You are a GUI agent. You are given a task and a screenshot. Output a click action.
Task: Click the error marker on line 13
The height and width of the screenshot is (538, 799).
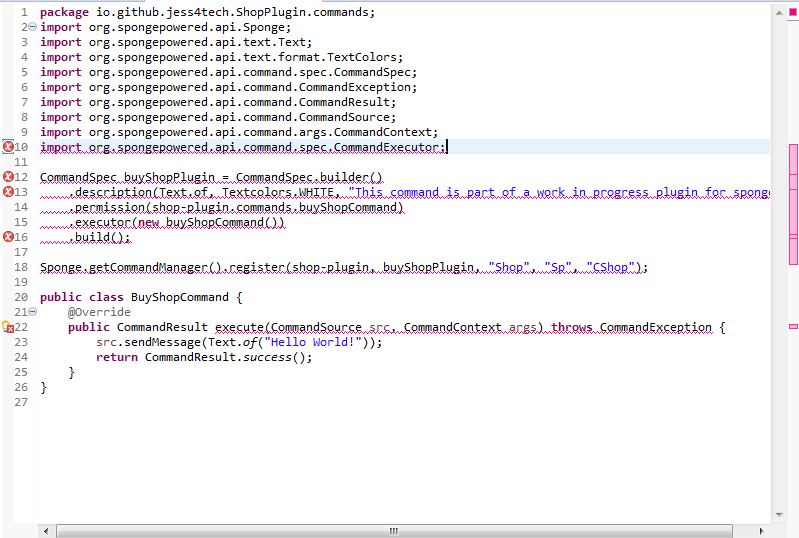click(8, 192)
